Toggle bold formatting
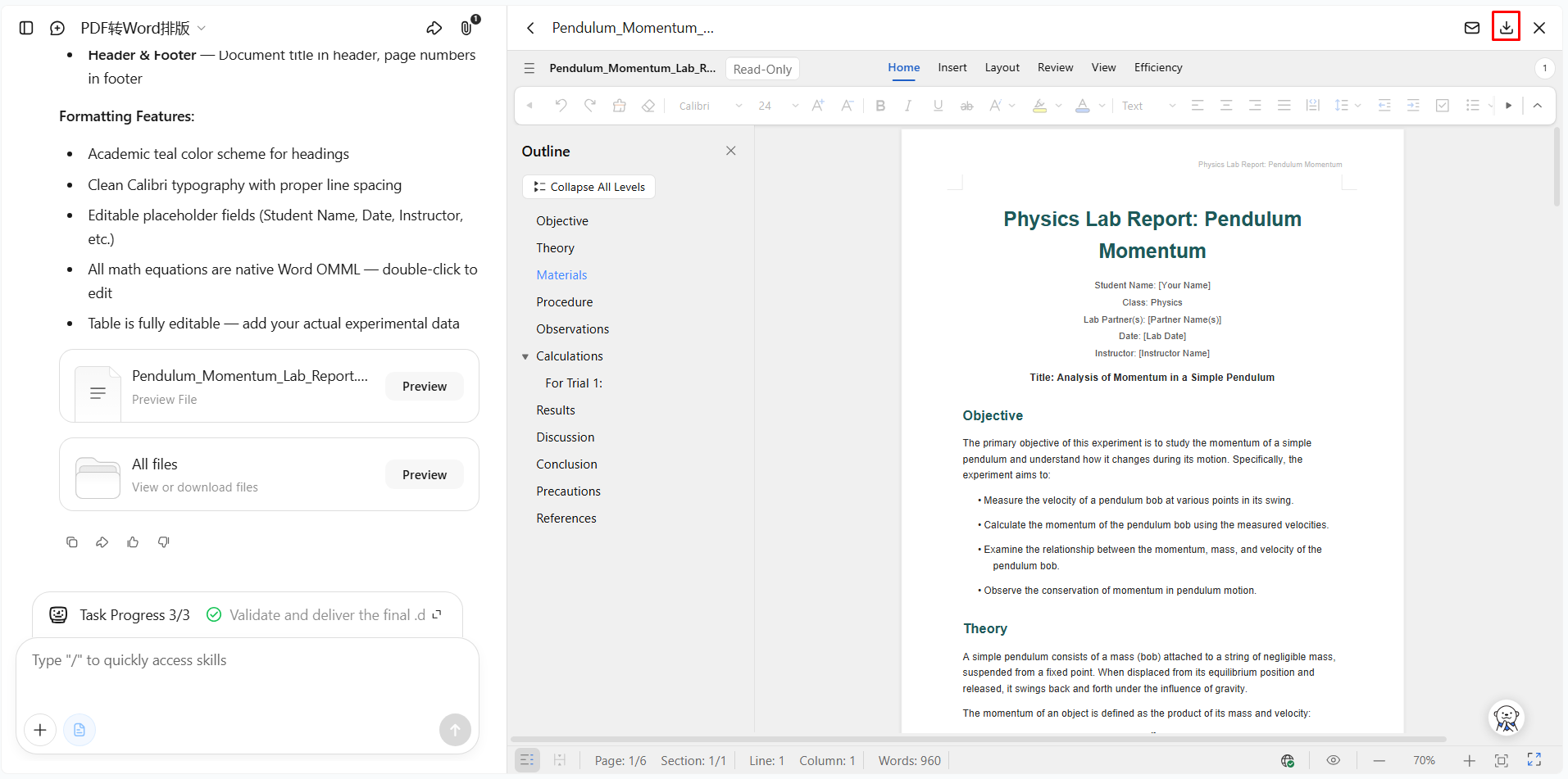 pos(880,106)
